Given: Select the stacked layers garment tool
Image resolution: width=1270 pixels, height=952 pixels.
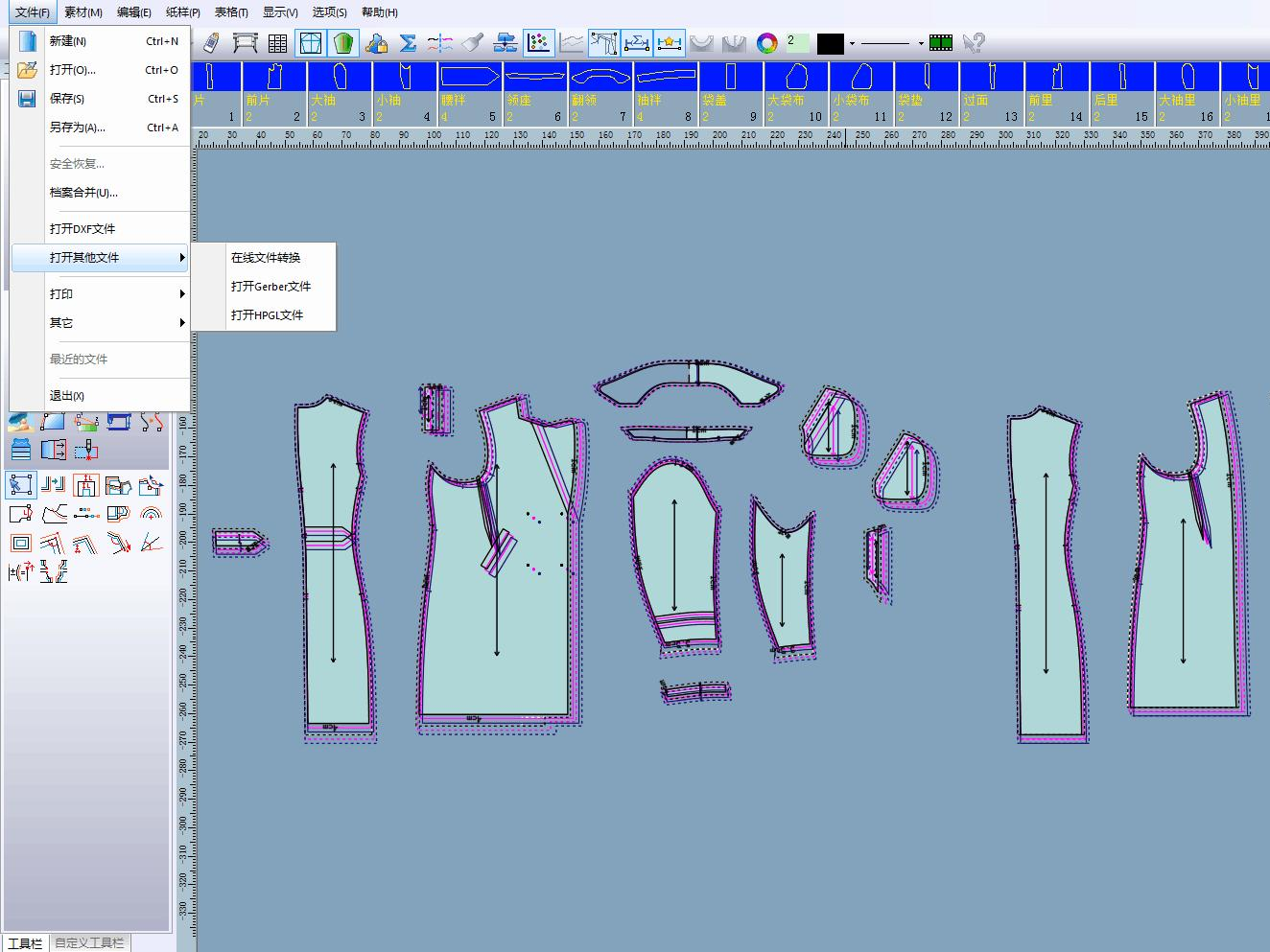Looking at the screenshot, I should tap(21, 450).
